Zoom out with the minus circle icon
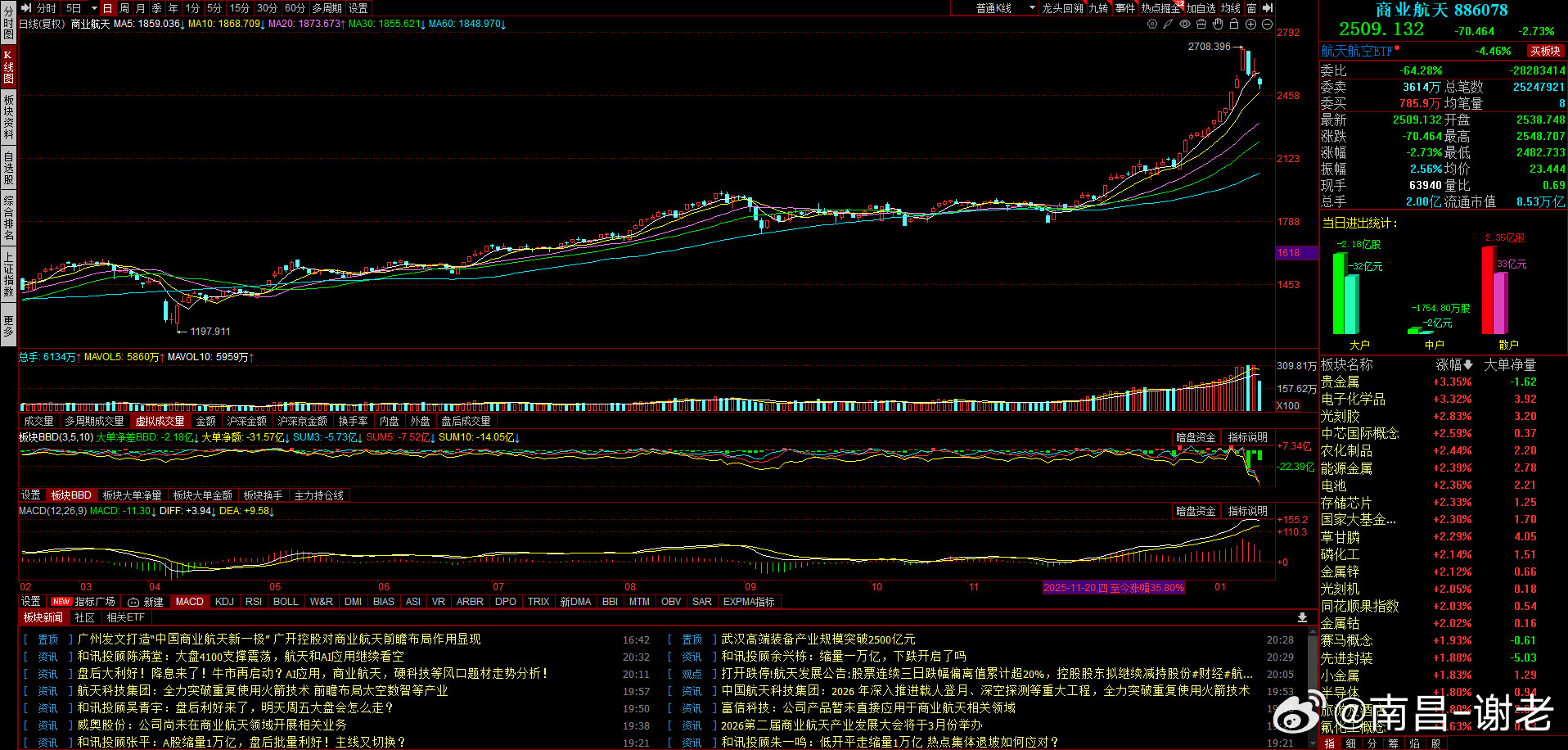The width and height of the screenshot is (1568, 750). [x=1267, y=25]
